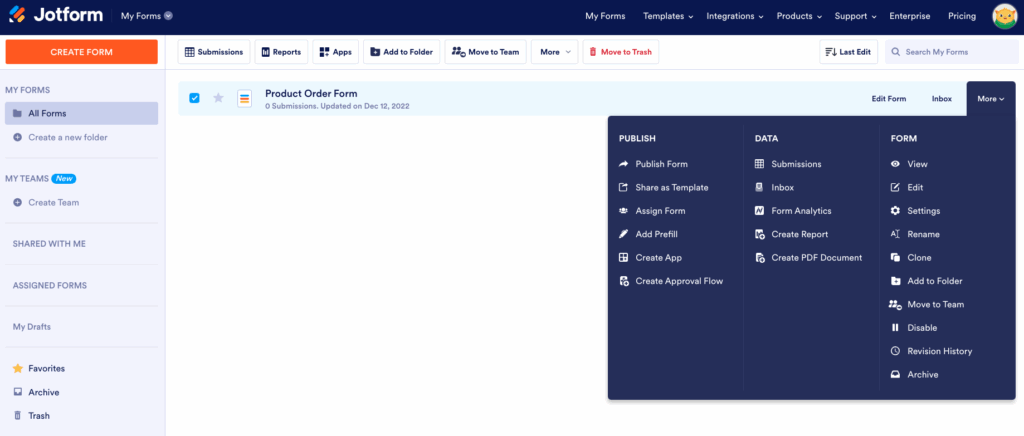Choose Move to Team in Form menu
The image size is (1024, 436).
click(x=935, y=304)
